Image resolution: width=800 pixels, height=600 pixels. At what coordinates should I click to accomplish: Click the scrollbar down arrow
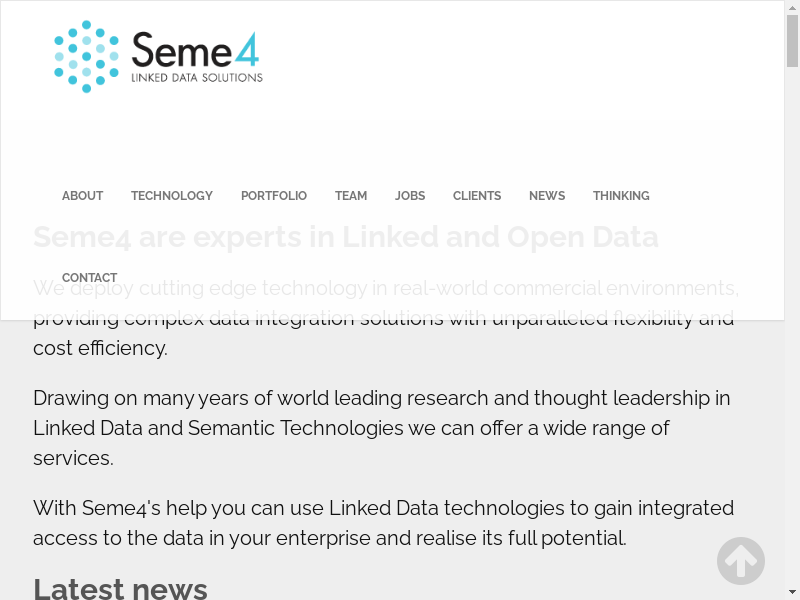click(792, 592)
